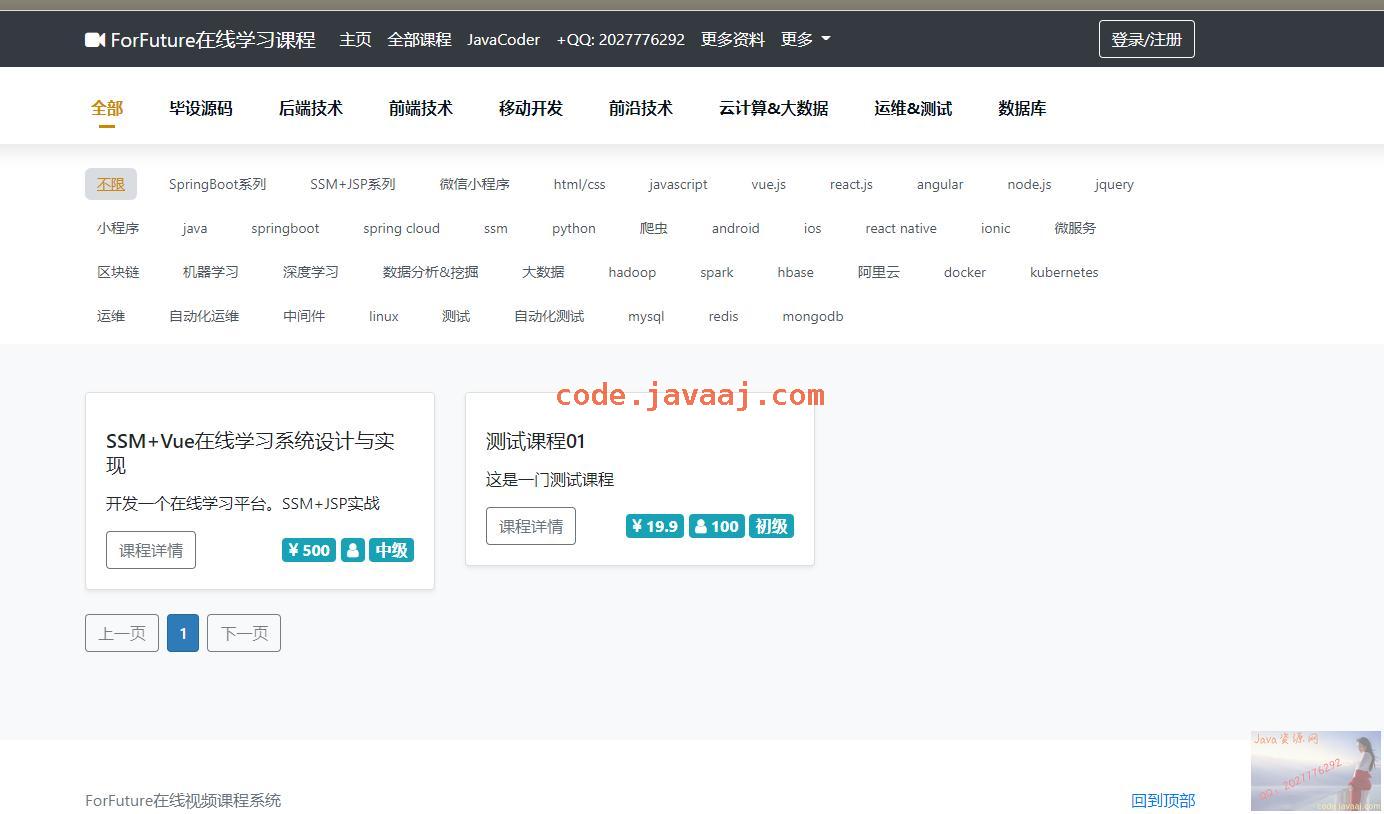Screen dimensions: 1384x814
Task: Click the ForFuture video camera logo icon
Action: coord(95,40)
